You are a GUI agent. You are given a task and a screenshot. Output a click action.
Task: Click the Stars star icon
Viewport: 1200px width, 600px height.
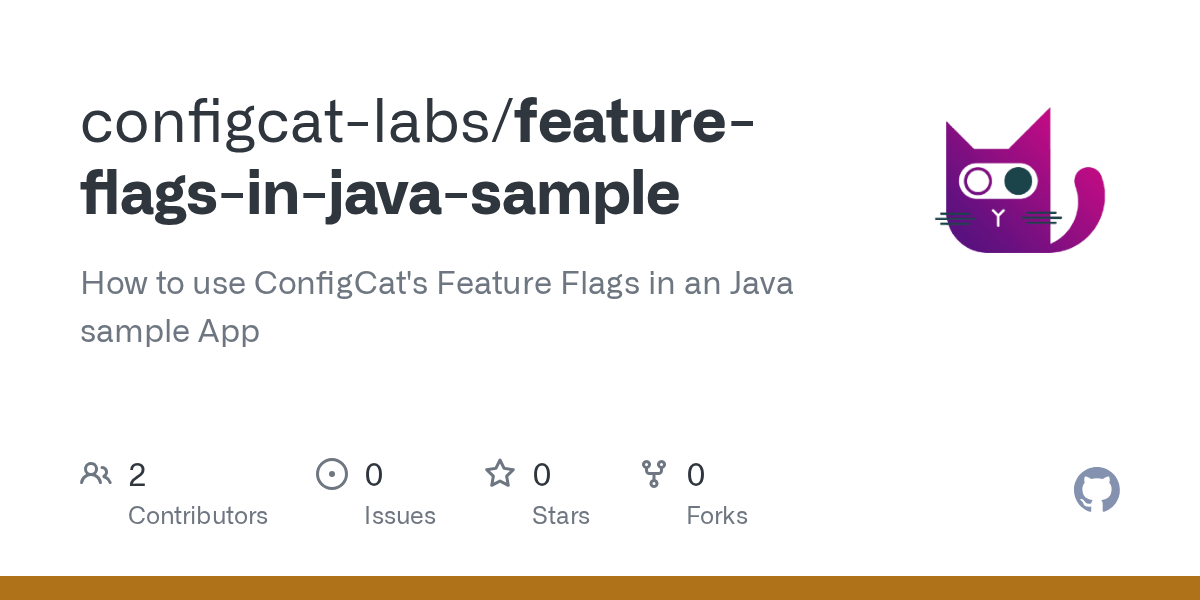tap(500, 473)
